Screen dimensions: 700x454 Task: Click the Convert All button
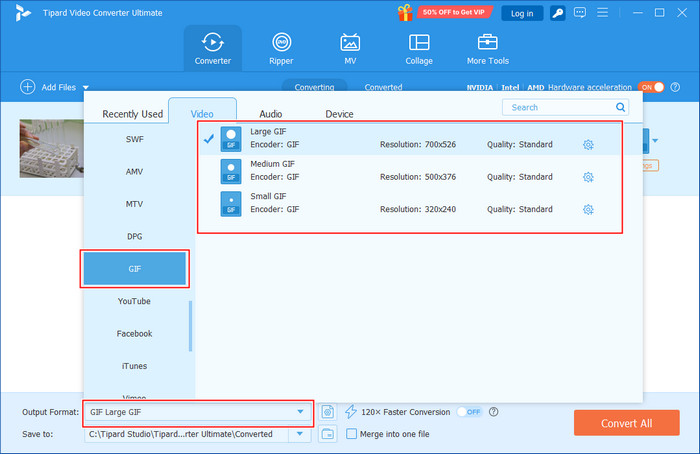click(626, 423)
